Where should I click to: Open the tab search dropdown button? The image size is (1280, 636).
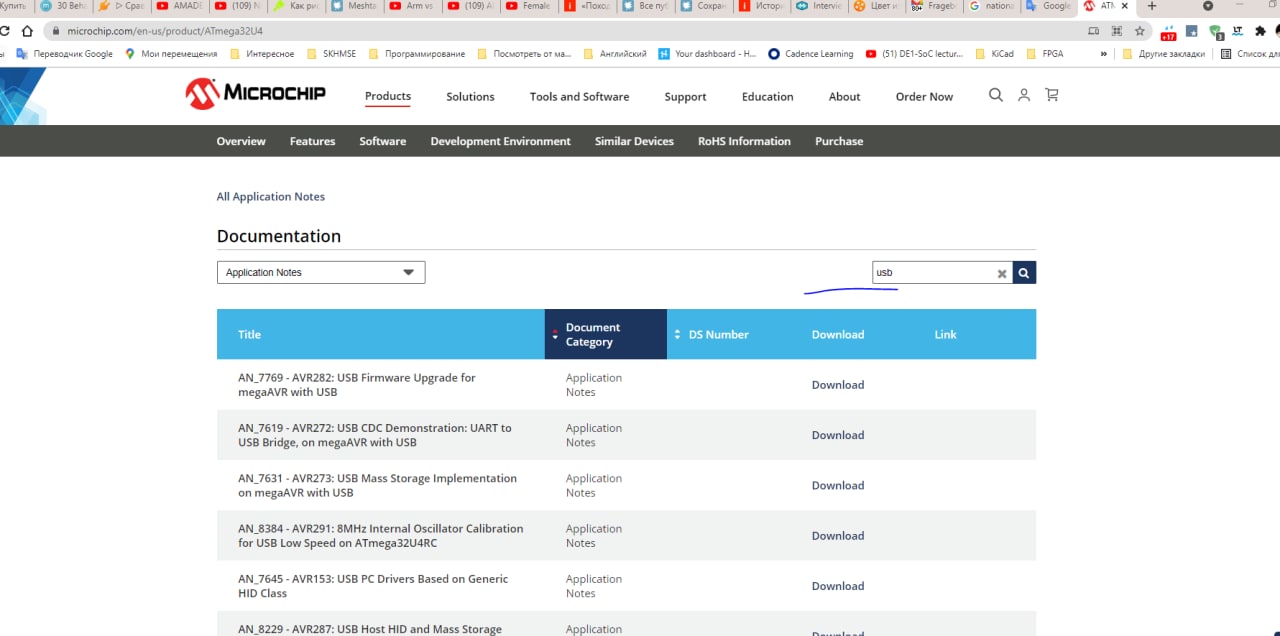tap(1208, 6)
